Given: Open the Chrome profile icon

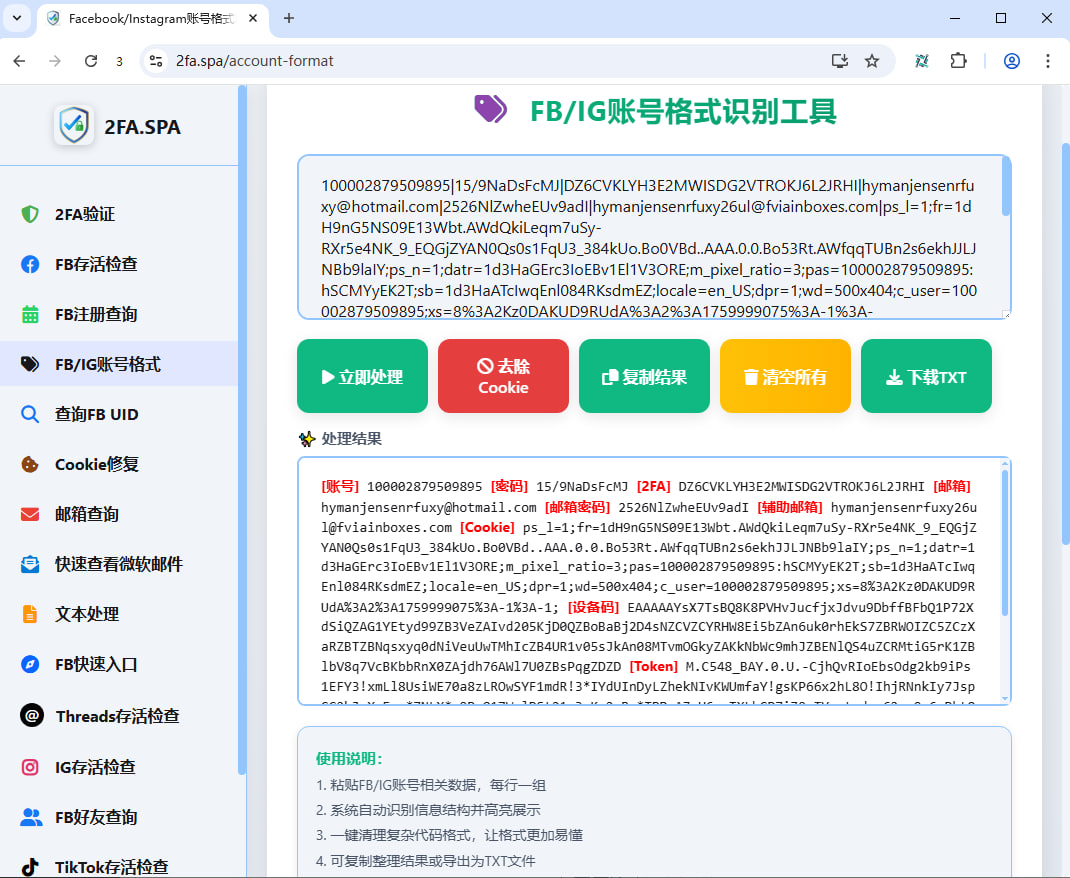Looking at the screenshot, I should click(x=1012, y=61).
